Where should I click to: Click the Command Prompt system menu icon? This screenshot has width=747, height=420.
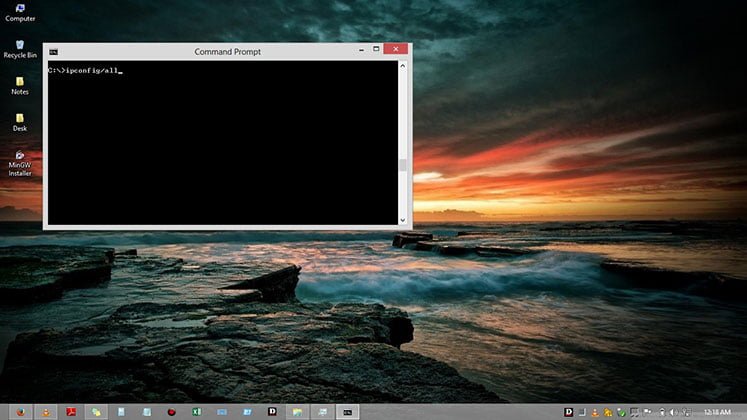53,50
